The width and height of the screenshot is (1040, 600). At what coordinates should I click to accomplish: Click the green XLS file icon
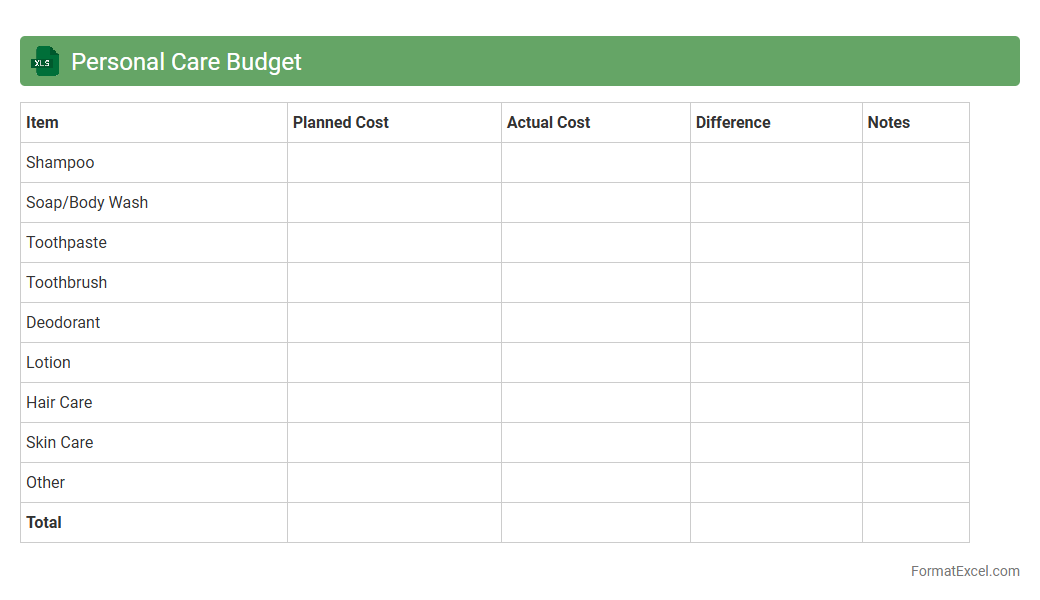pyautogui.click(x=45, y=61)
